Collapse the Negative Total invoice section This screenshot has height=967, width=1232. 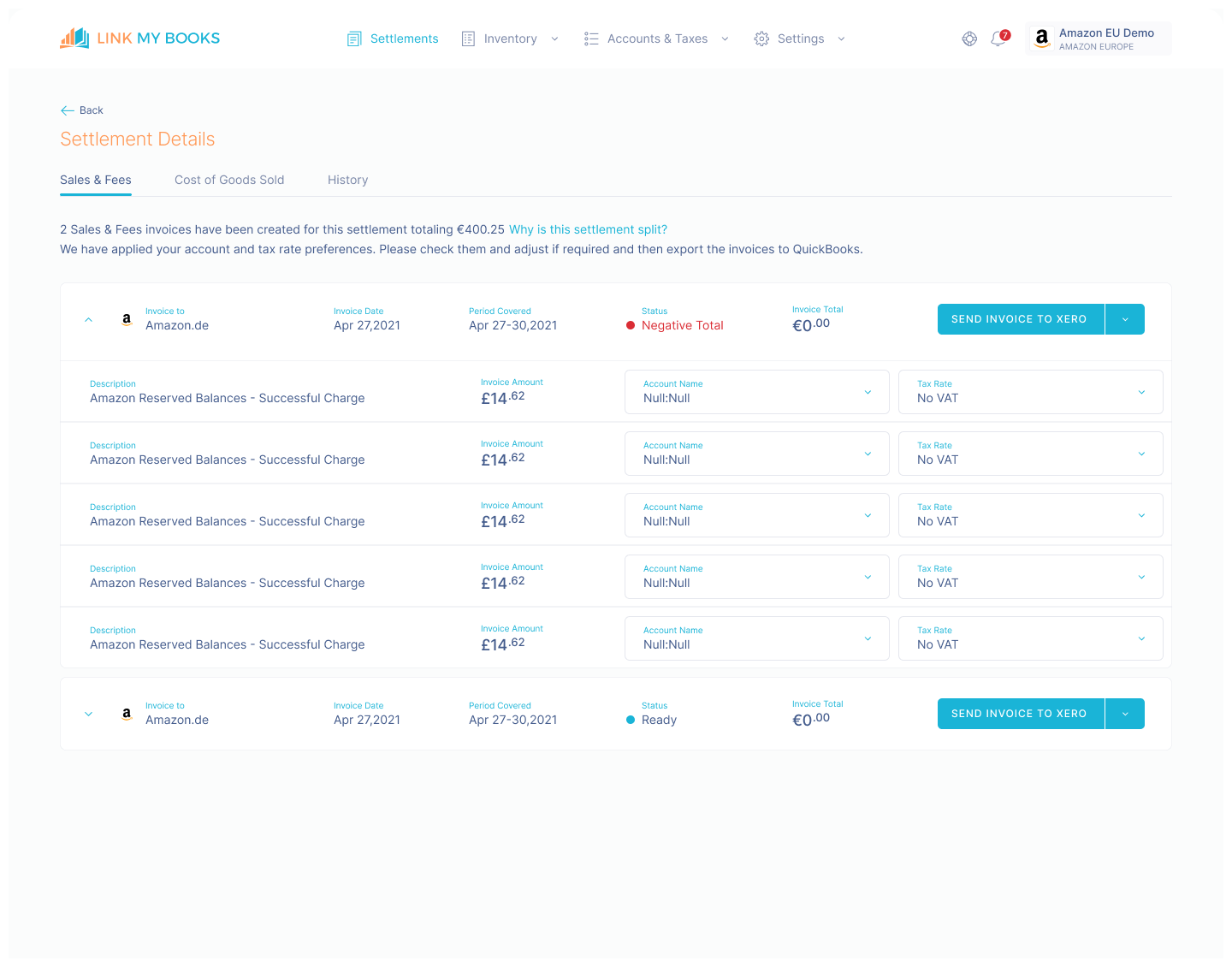coord(88,319)
